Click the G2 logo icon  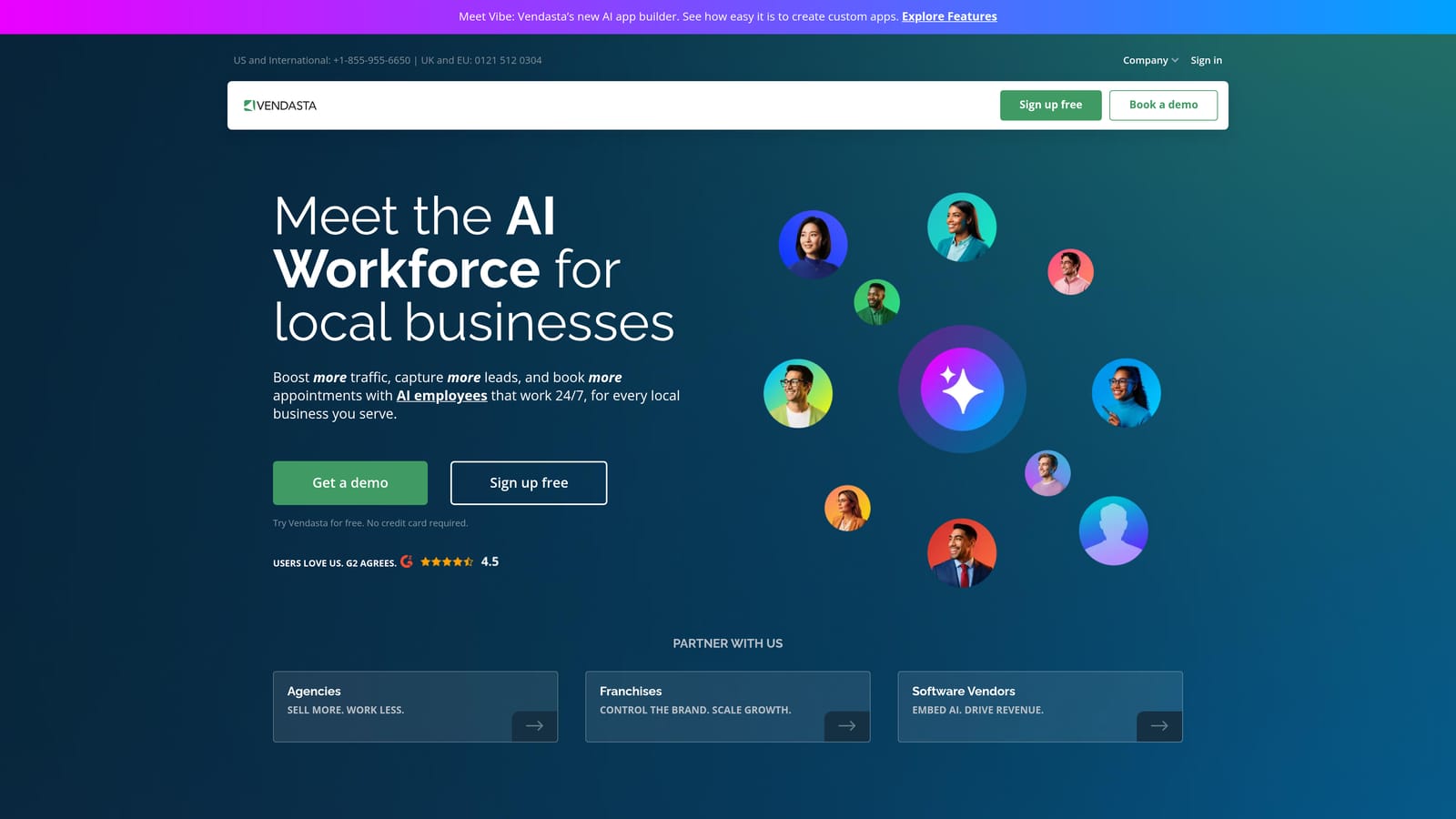(x=407, y=561)
